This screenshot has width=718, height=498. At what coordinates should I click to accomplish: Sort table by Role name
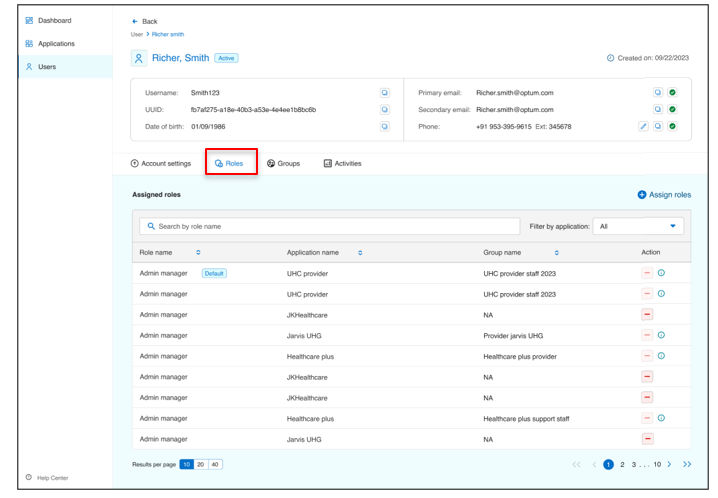(198, 253)
